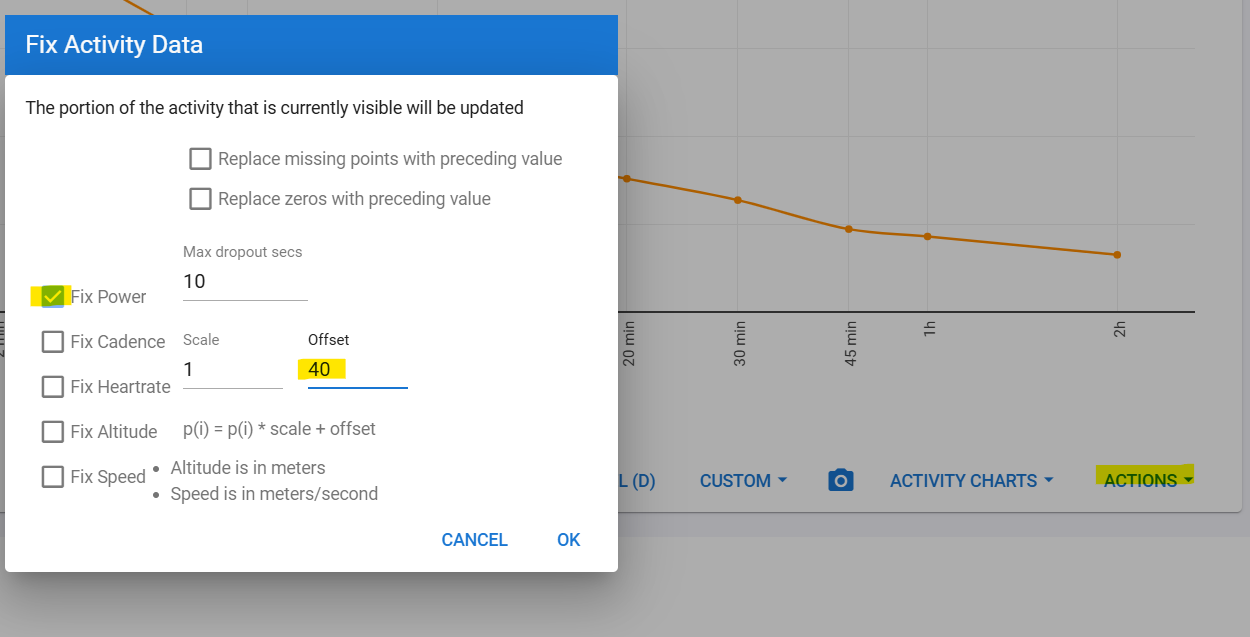Focus the Max dropout secs field
Screen dimensions: 1250x637
pos(245,282)
